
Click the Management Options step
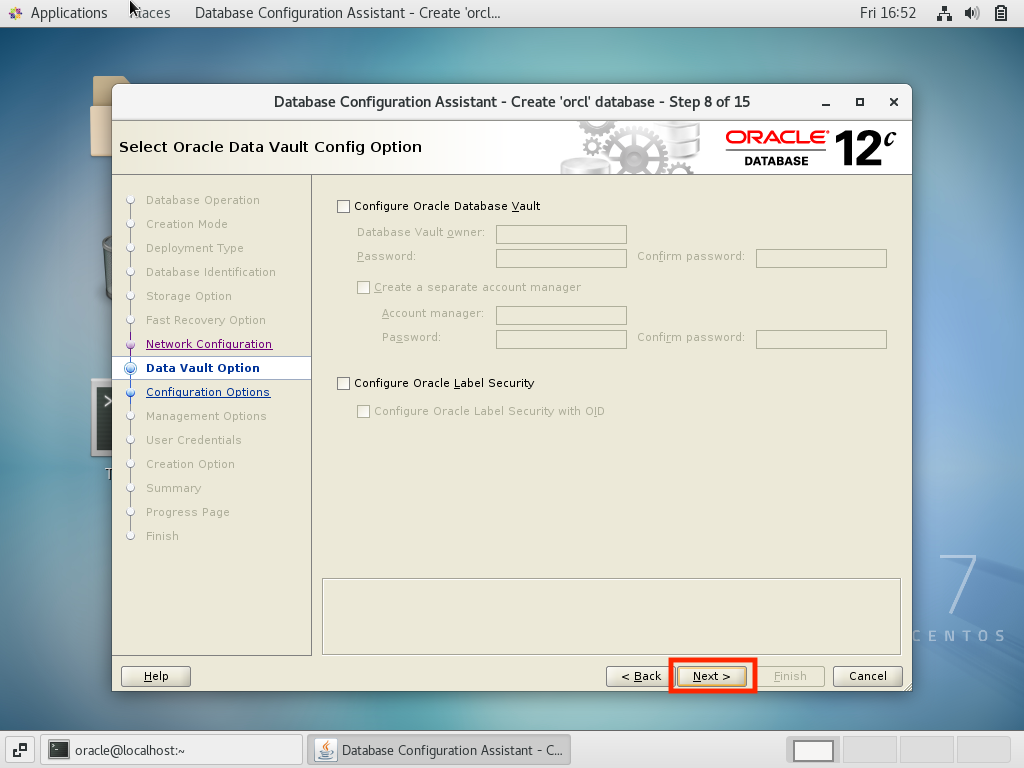pos(206,416)
